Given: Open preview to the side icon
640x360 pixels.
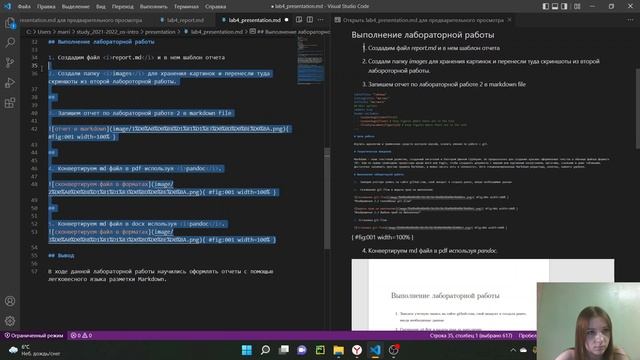Looking at the screenshot, I should [x=299, y=20].
